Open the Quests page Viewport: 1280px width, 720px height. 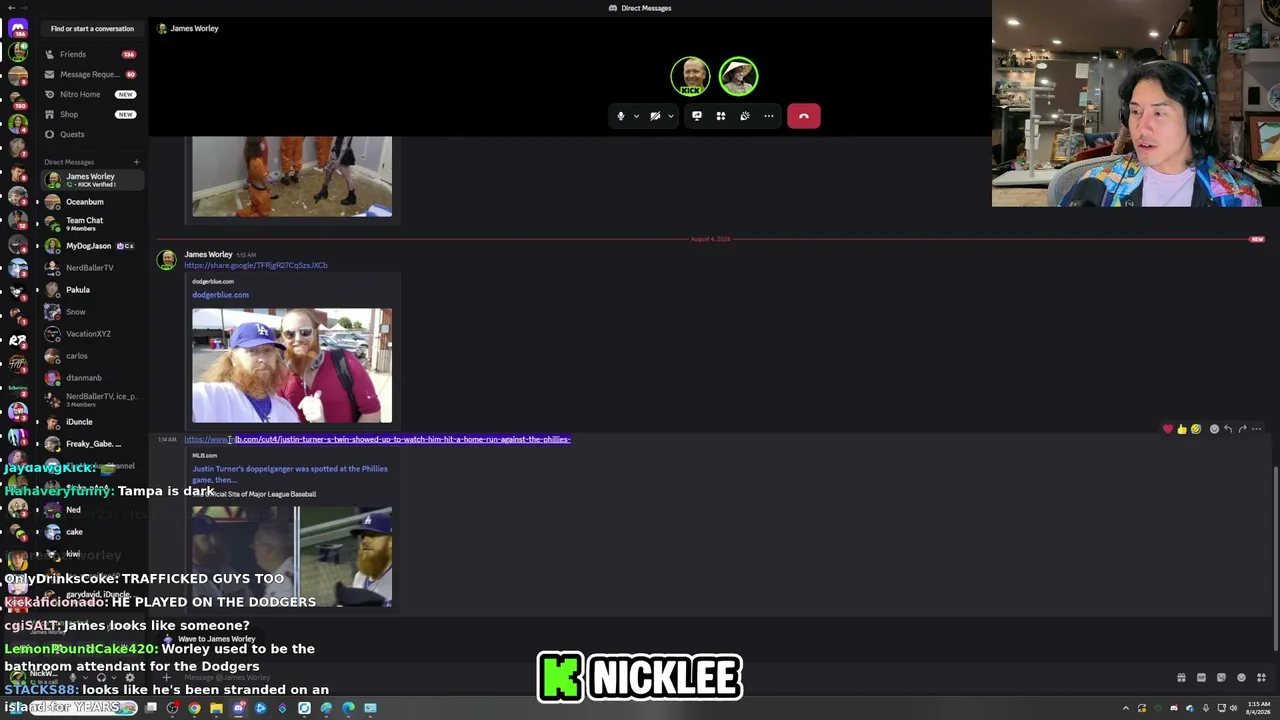click(x=90, y=134)
